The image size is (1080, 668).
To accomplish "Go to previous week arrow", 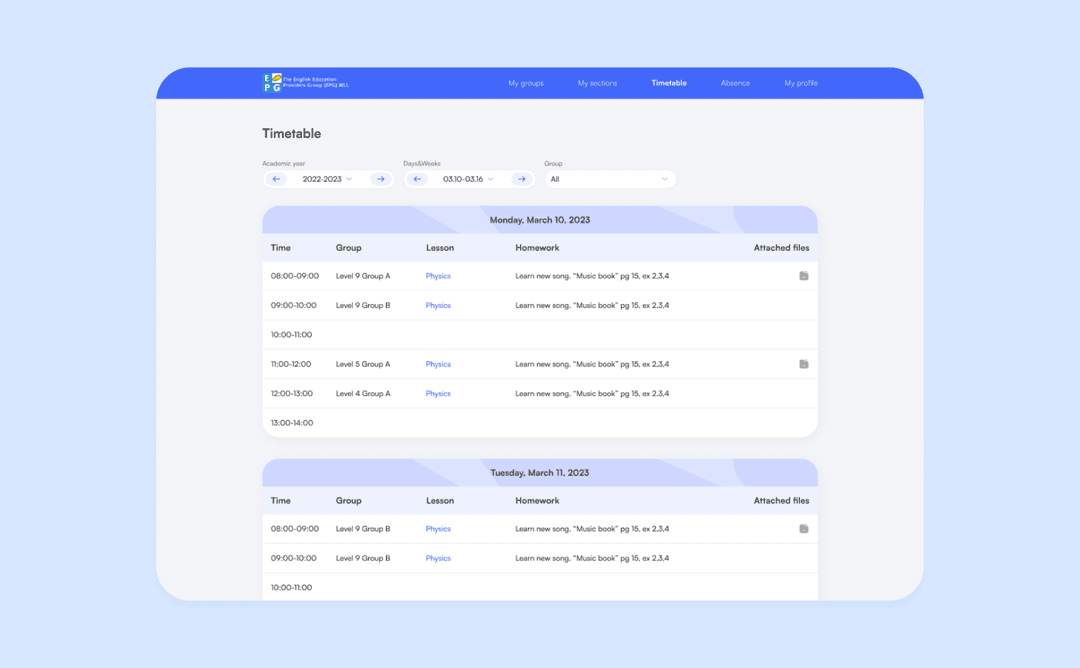I will pyautogui.click(x=417, y=179).
